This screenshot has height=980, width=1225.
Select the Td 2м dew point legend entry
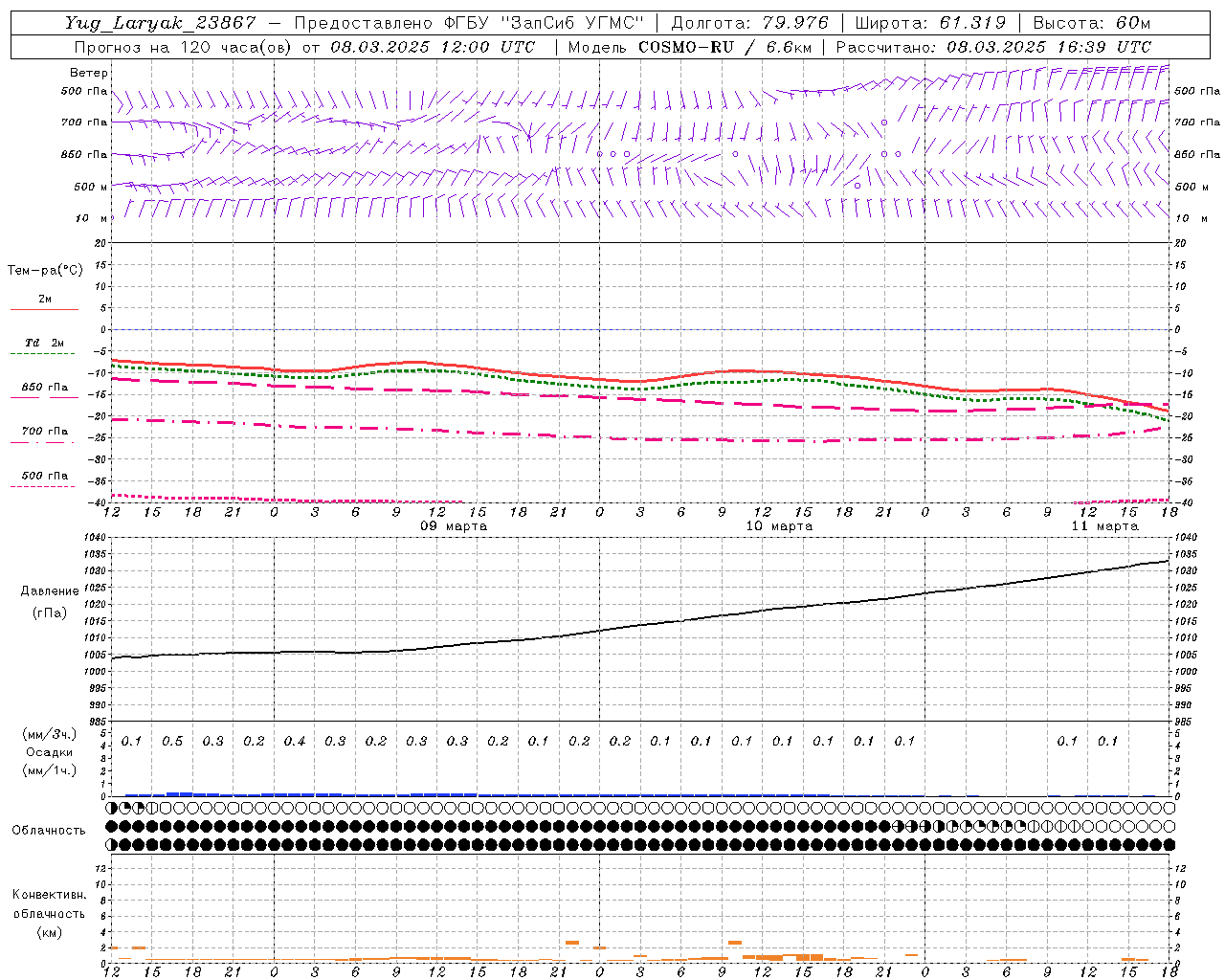tap(45, 343)
